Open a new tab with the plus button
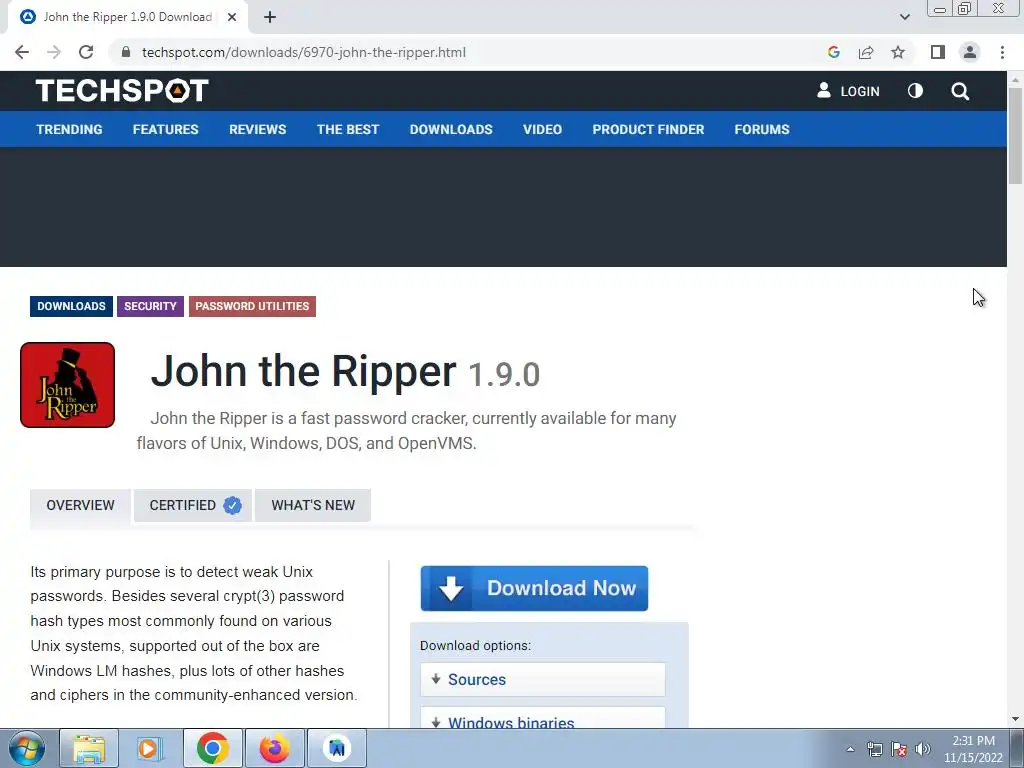This screenshot has width=1024, height=768. [270, 17]
